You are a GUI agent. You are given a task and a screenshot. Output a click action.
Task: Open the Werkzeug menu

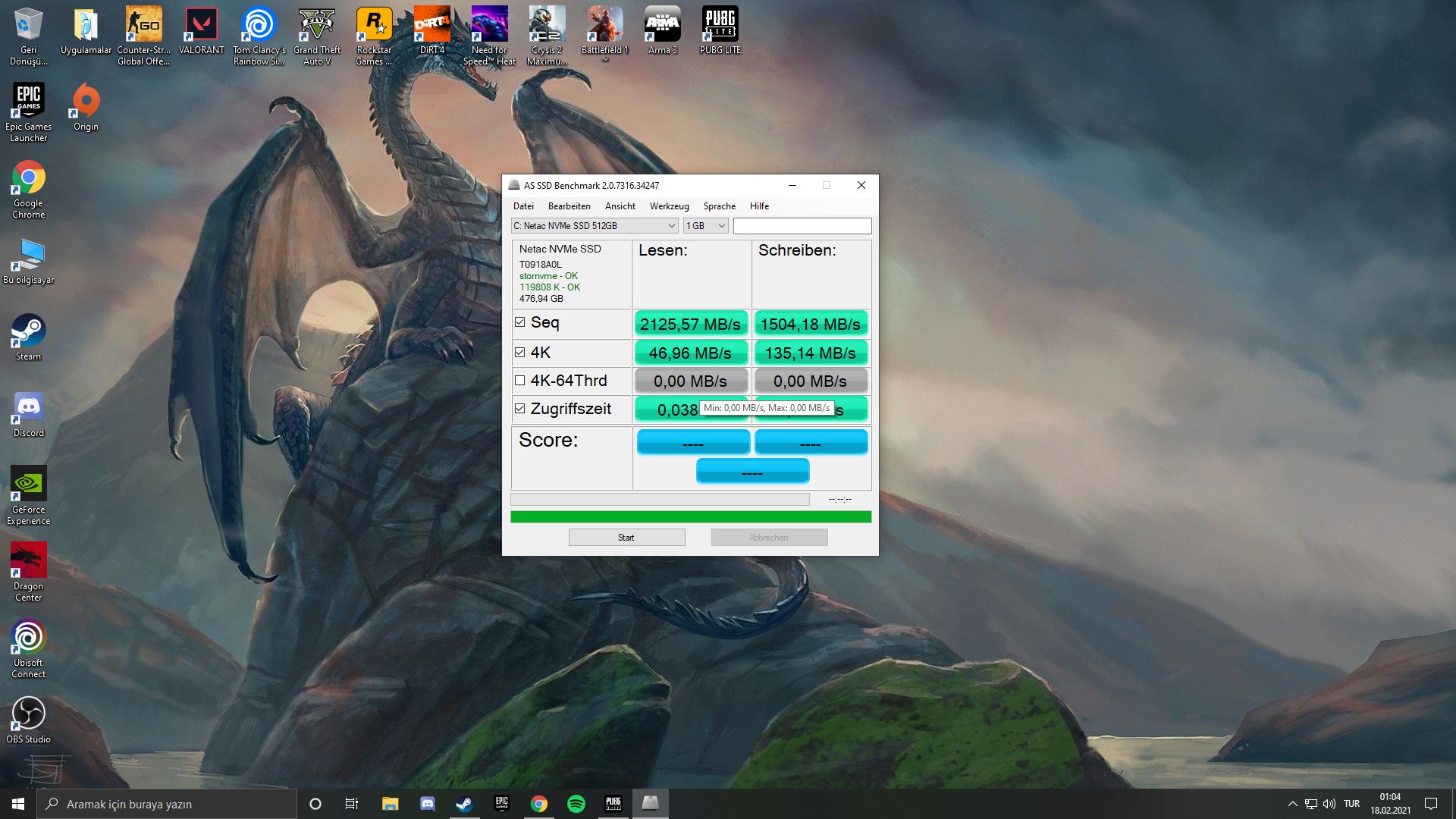click(x=669, y=206)
